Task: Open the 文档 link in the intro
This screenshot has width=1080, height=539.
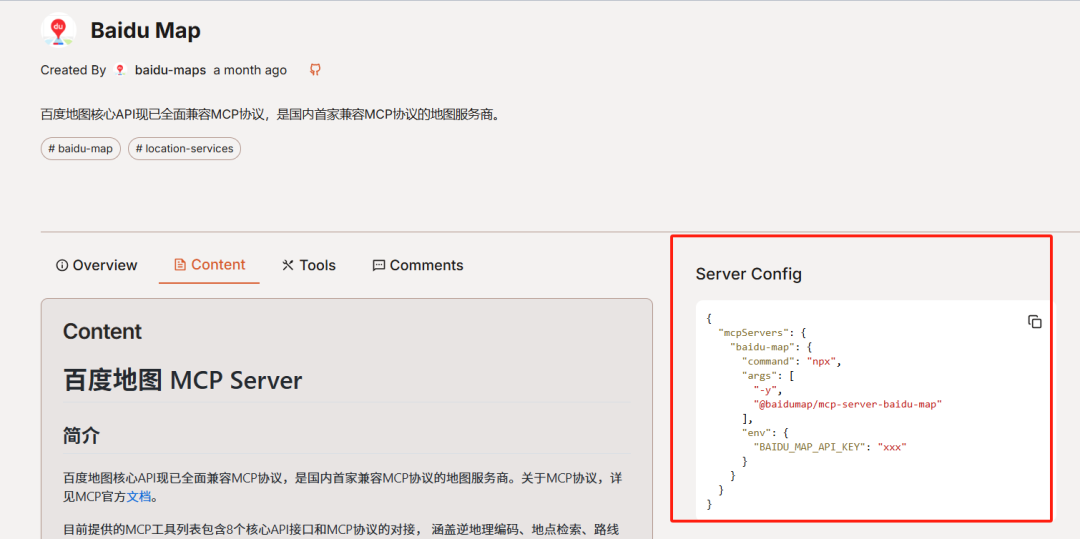Action: coord(138,496)
